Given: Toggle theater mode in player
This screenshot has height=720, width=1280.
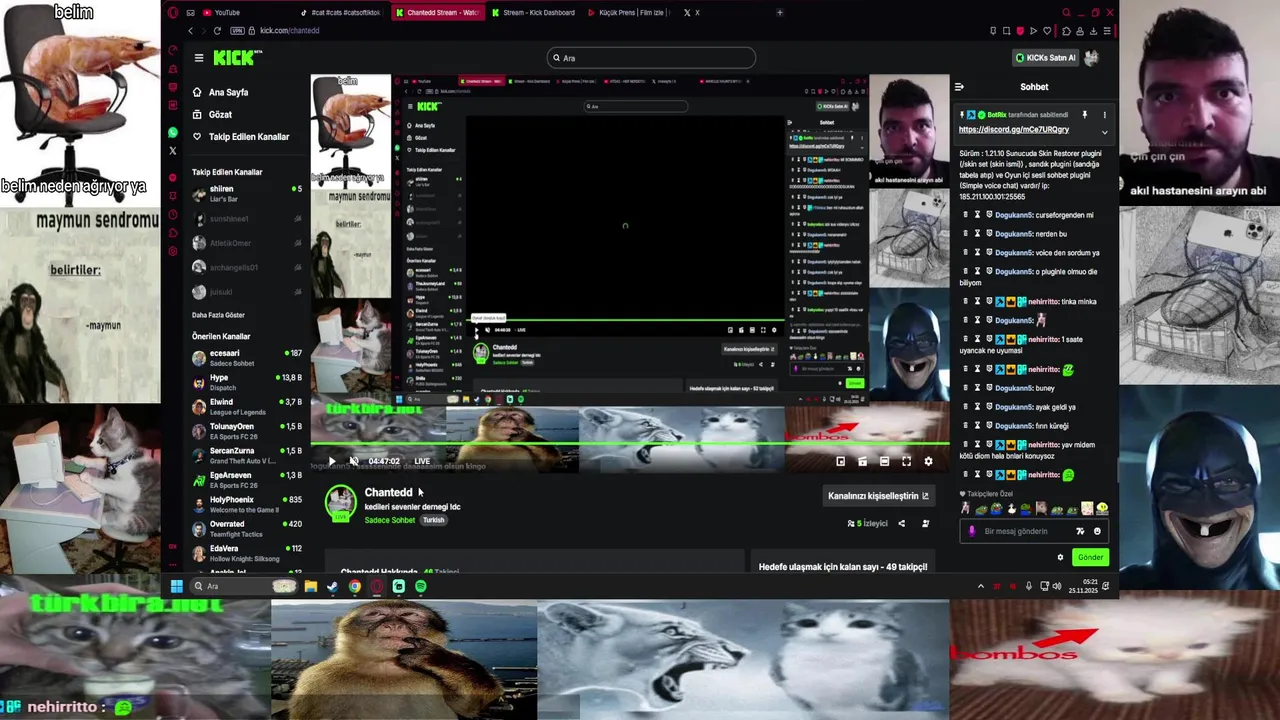Looking at the screenshot, I should pos(884,461).
